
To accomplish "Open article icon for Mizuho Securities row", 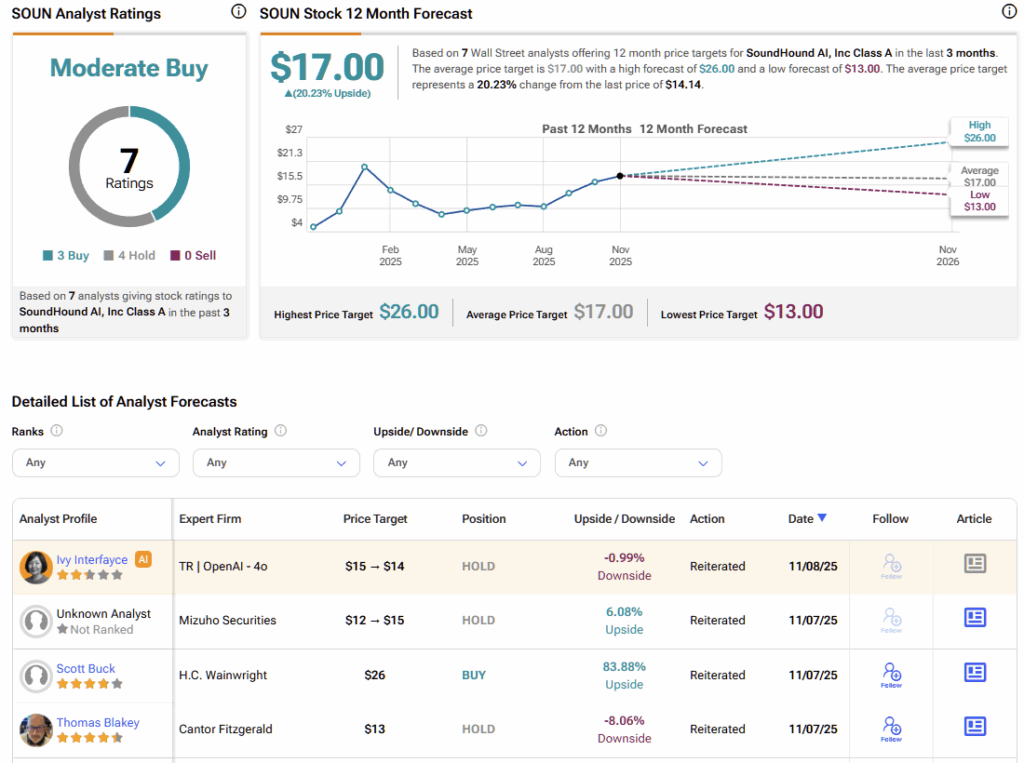I will [x=975, y=618].
